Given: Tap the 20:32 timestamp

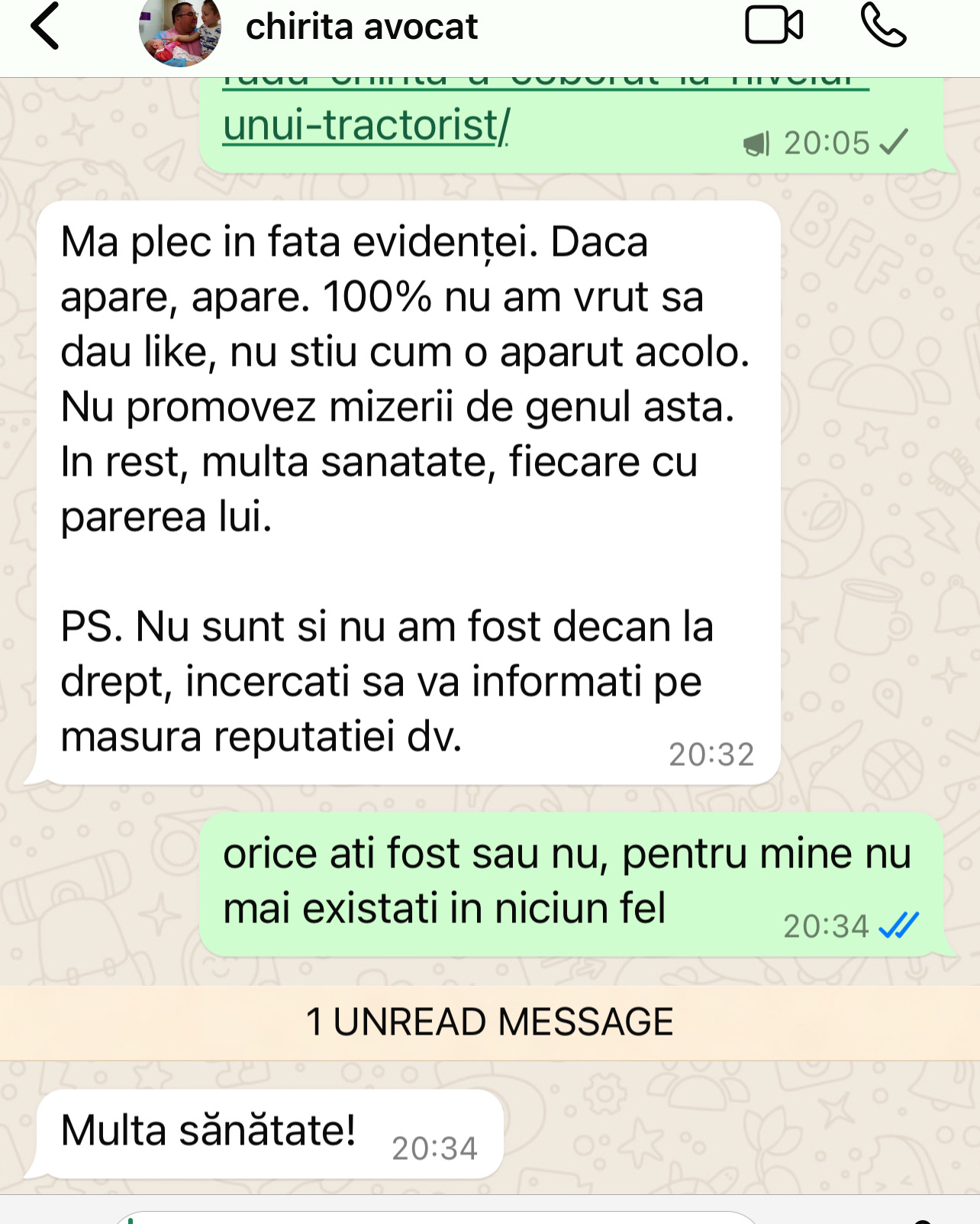Looking at the screenshot, I should 711,754.
